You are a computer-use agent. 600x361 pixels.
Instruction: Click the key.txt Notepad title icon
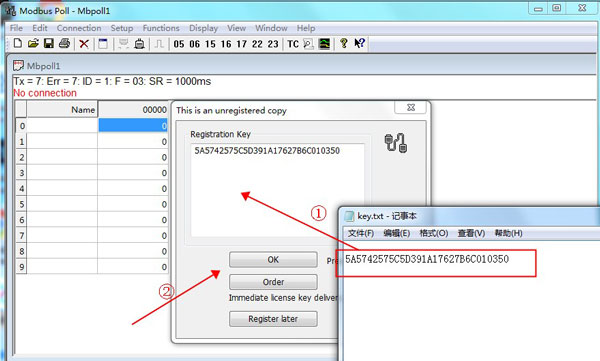pyautogui.click(x=349, y=216)
